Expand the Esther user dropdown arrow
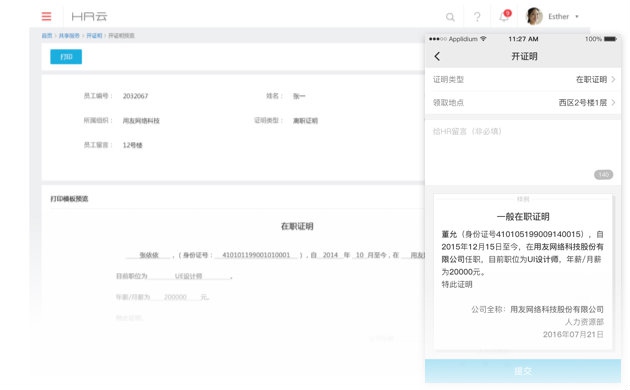The width and height of the screenshot is (630, 390). (x=577, y=17)
